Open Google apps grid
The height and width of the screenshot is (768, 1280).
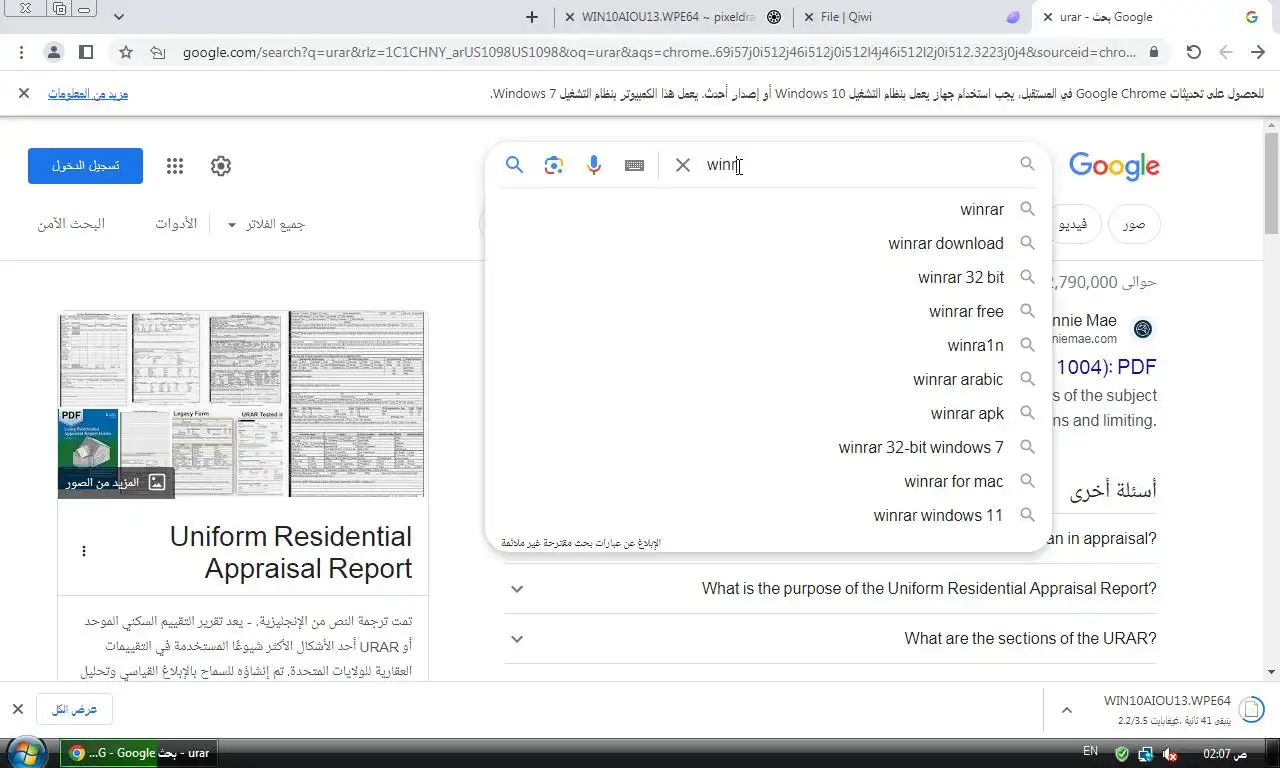point(175,166)
